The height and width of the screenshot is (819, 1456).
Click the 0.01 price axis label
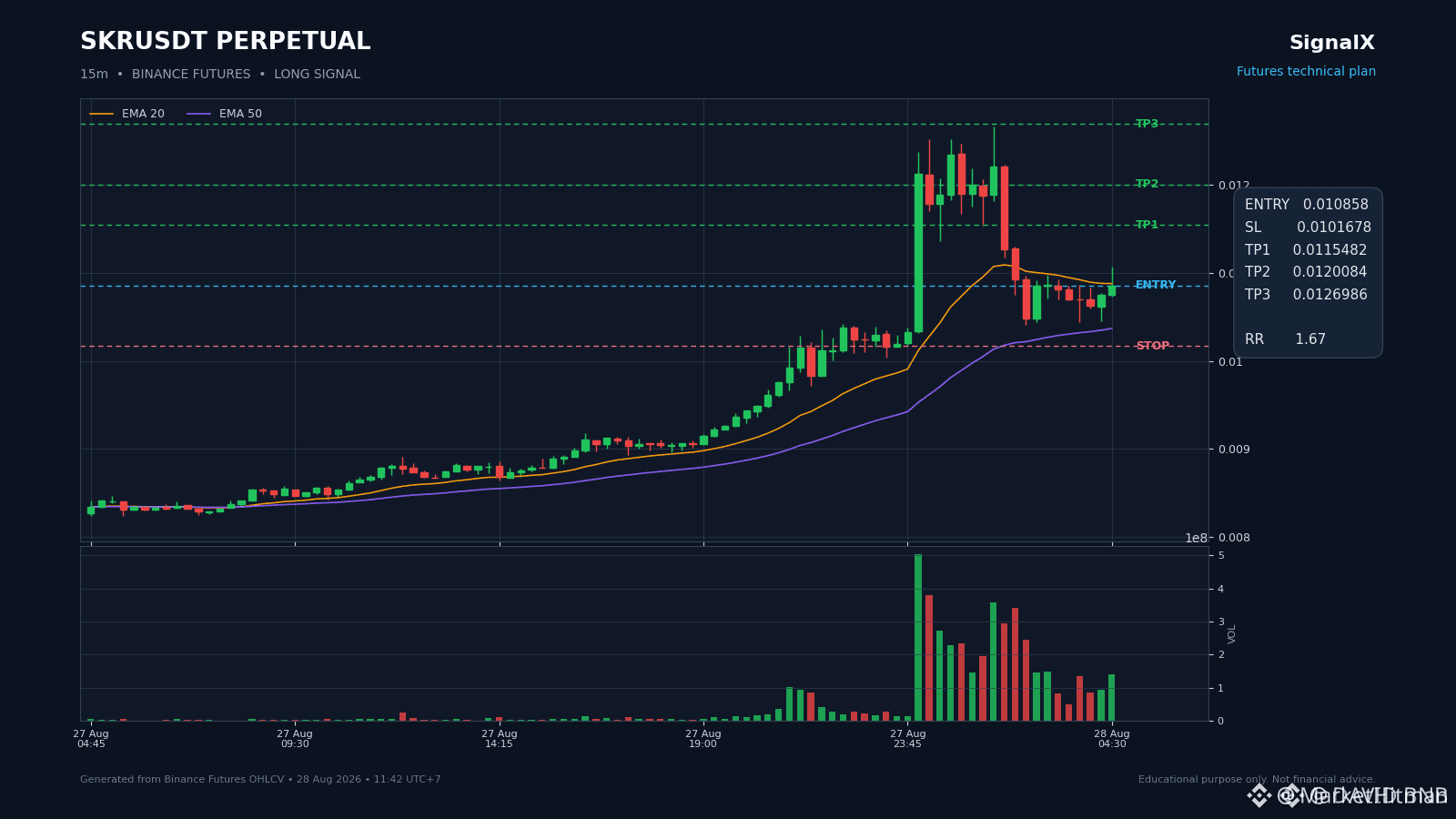[x=1230, y=362]
